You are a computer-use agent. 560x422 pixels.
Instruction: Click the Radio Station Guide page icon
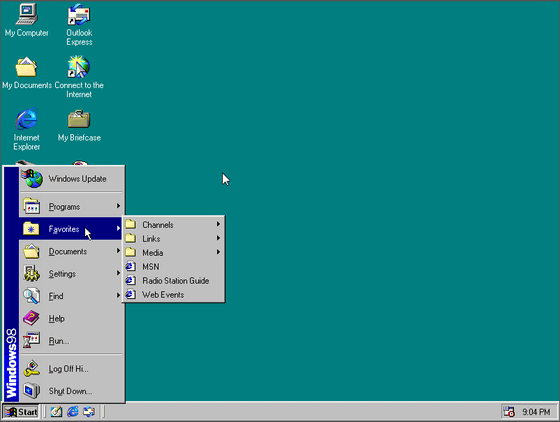[130, 280]
